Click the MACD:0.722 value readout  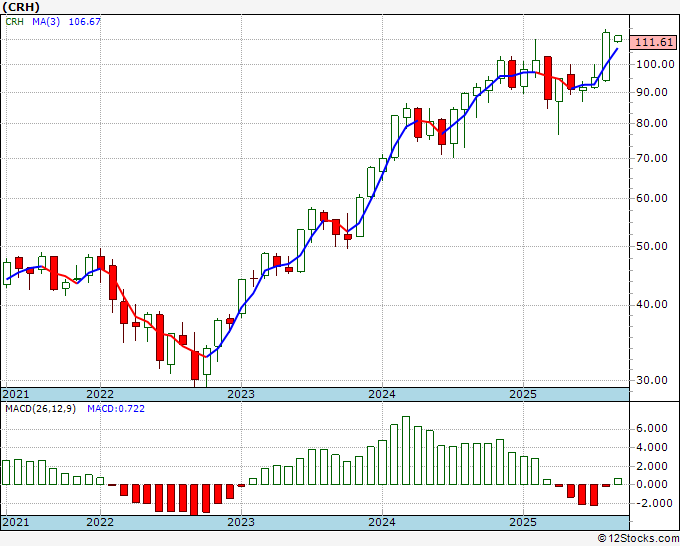pos(116,409)
